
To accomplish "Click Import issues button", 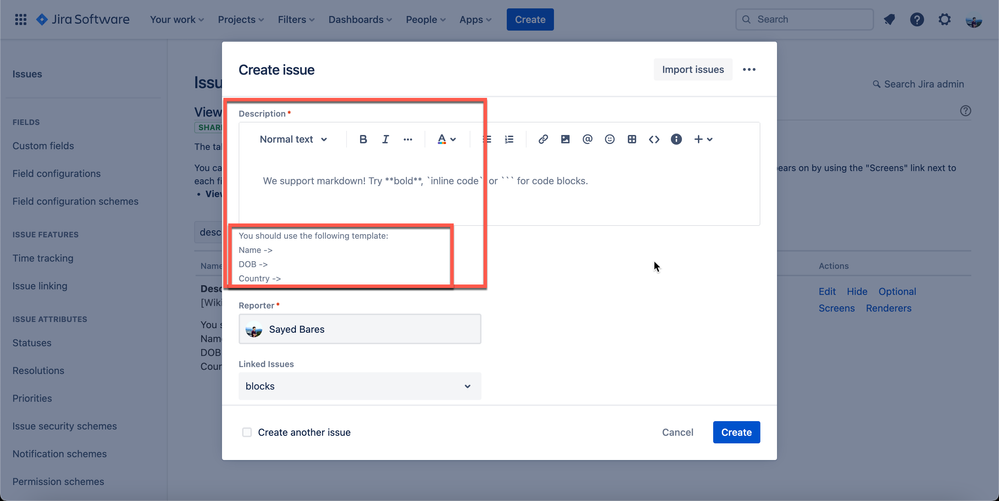I will 693,69.
